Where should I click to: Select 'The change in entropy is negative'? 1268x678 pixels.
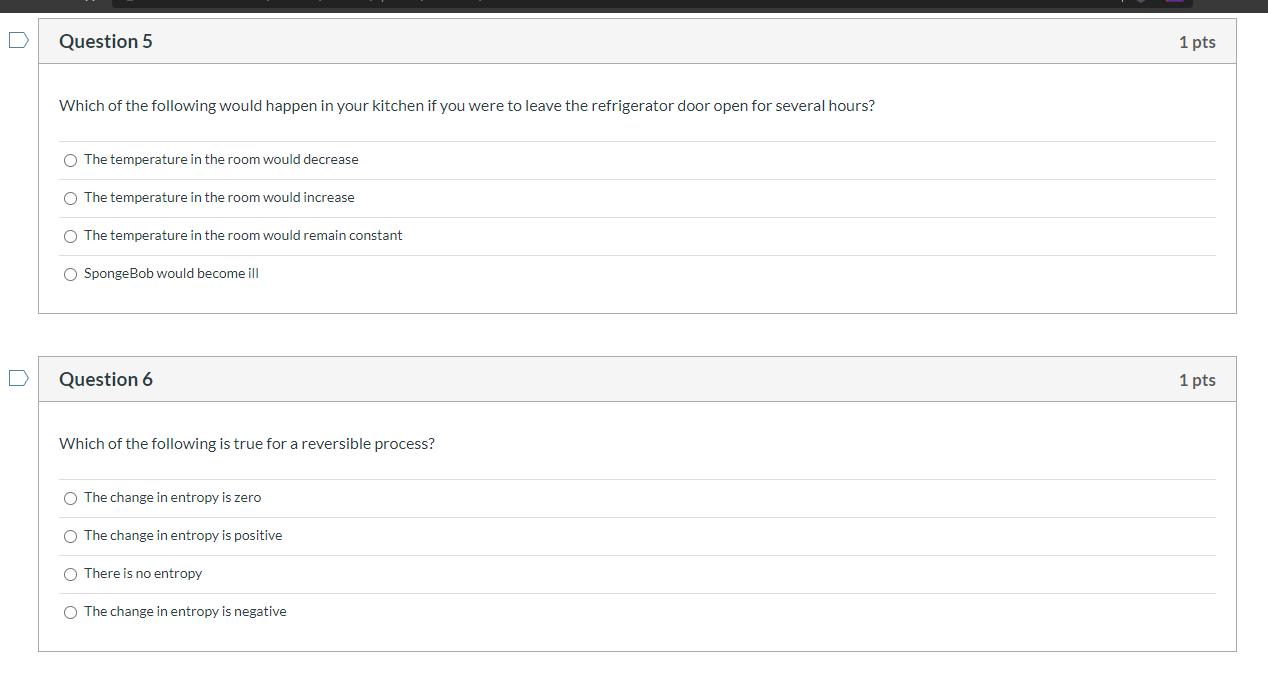pyautogui.click(x=70, y=612)
